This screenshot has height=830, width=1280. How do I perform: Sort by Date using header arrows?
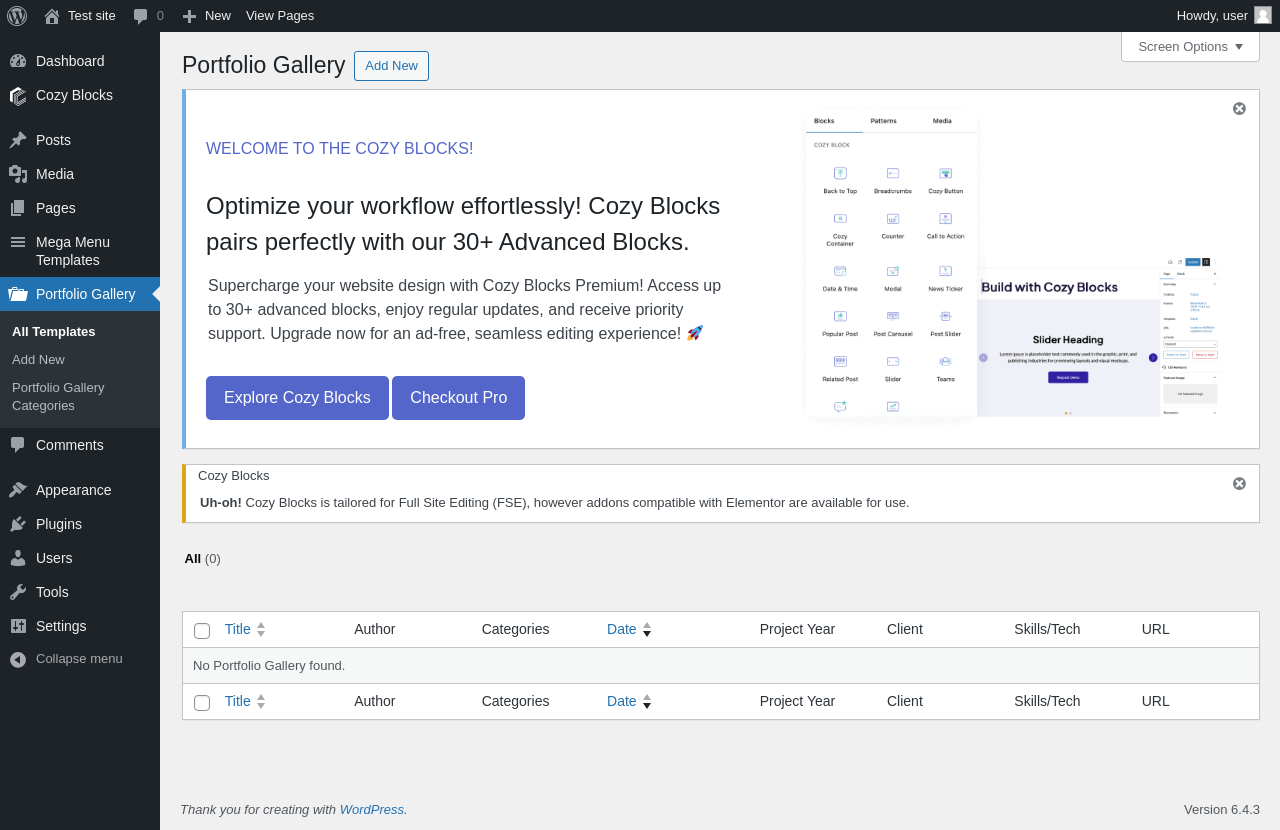tap(647, 630)
